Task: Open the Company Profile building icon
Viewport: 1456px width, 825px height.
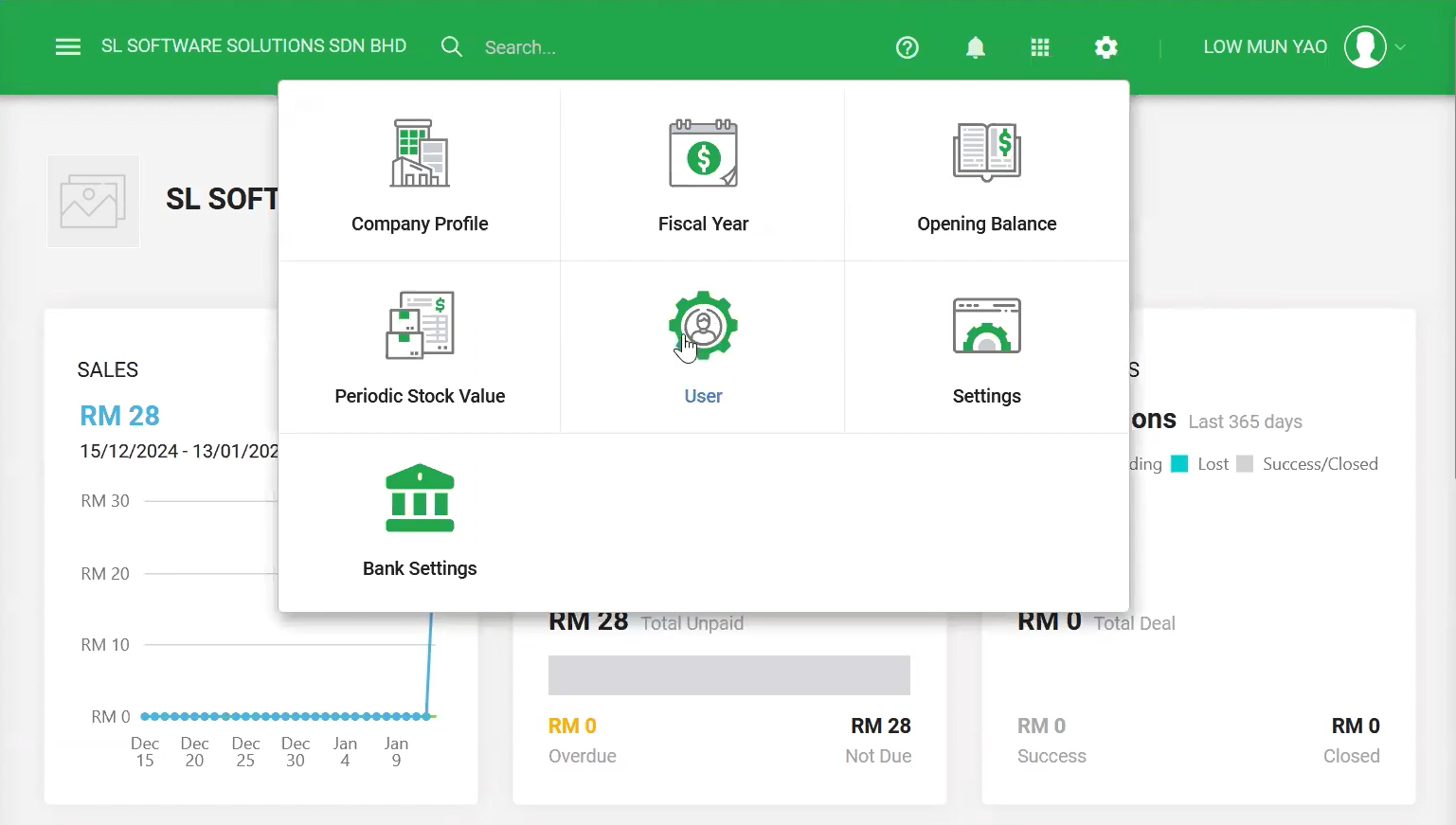Action: click(420, 152)
